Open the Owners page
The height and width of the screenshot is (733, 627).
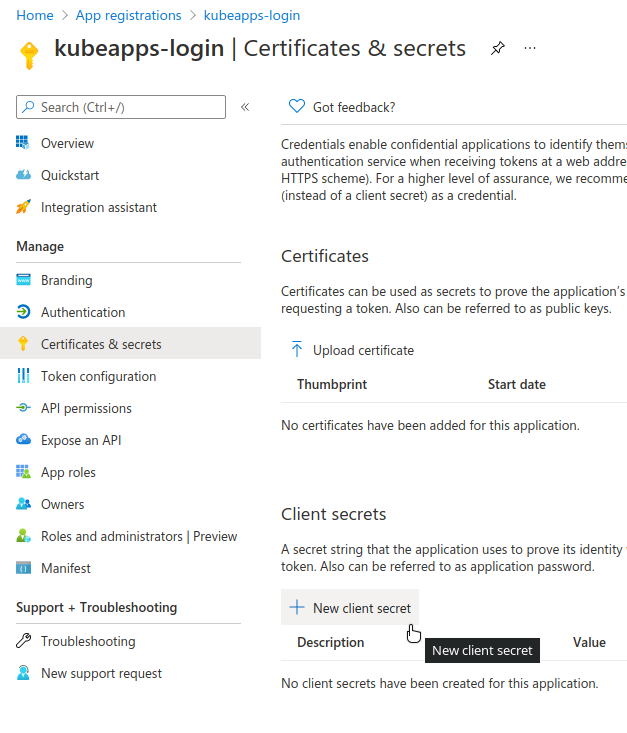pyautogui.click(x=62, y=504)
